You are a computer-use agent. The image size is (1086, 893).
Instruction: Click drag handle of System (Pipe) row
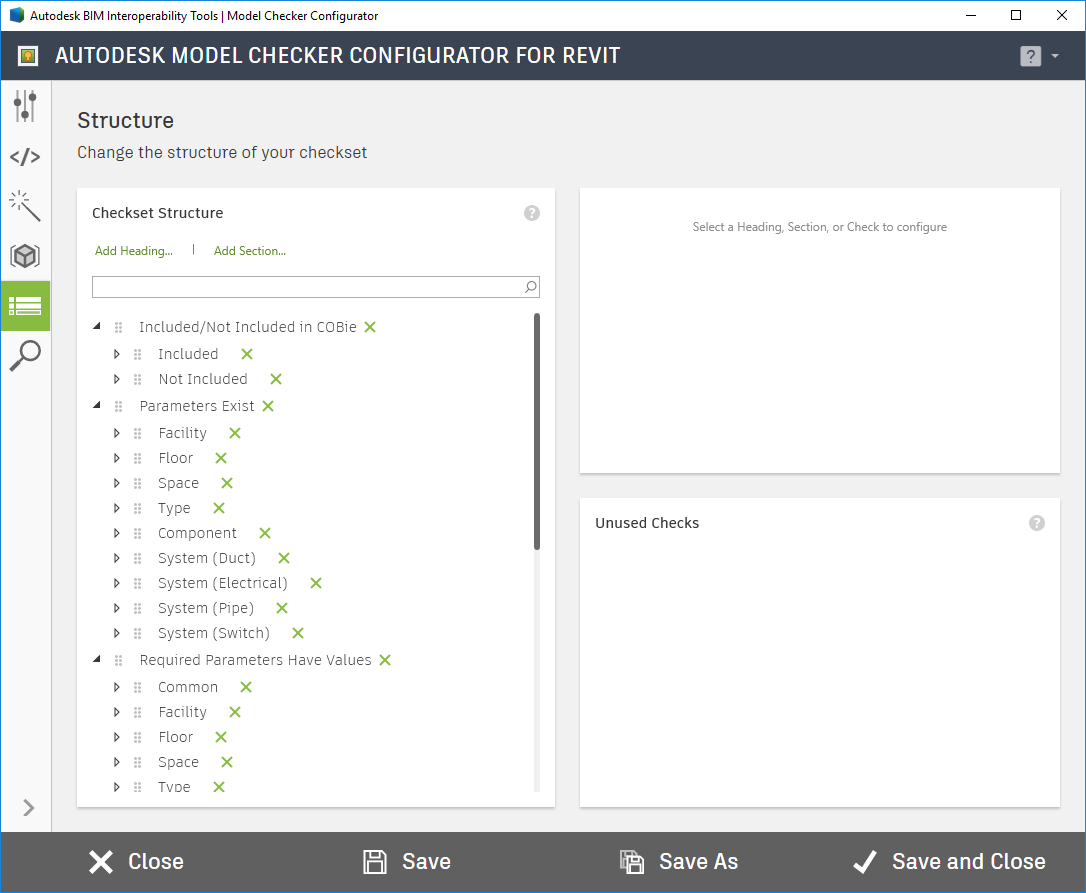pos(137,608)
